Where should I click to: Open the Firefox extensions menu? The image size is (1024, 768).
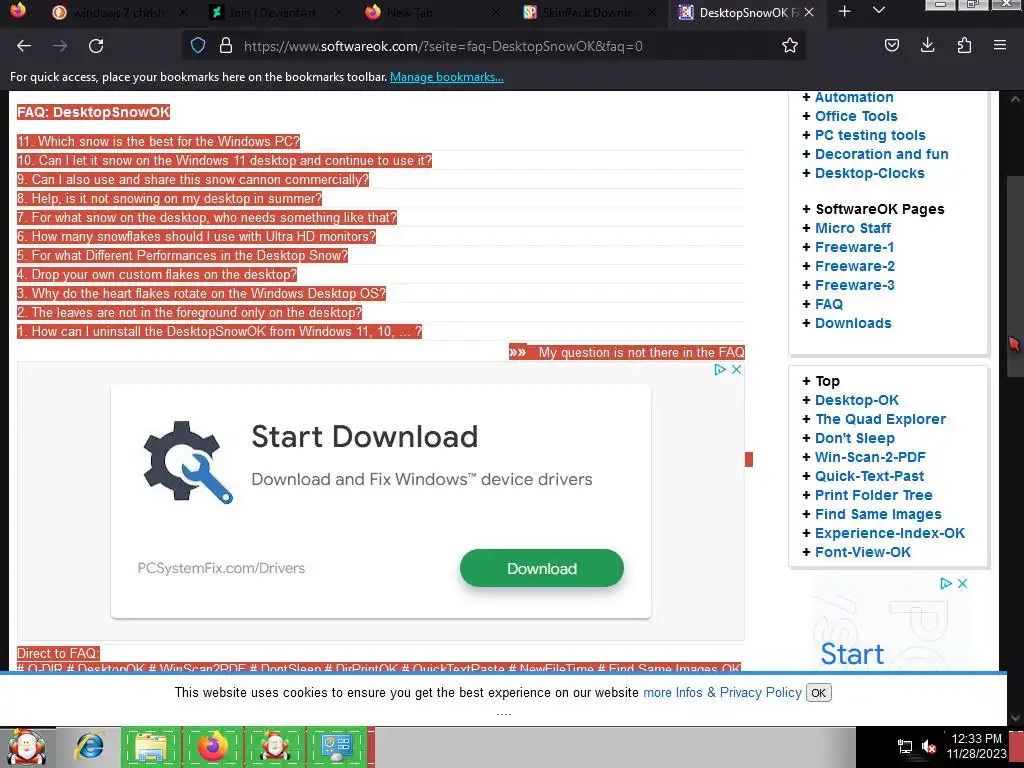964,45
